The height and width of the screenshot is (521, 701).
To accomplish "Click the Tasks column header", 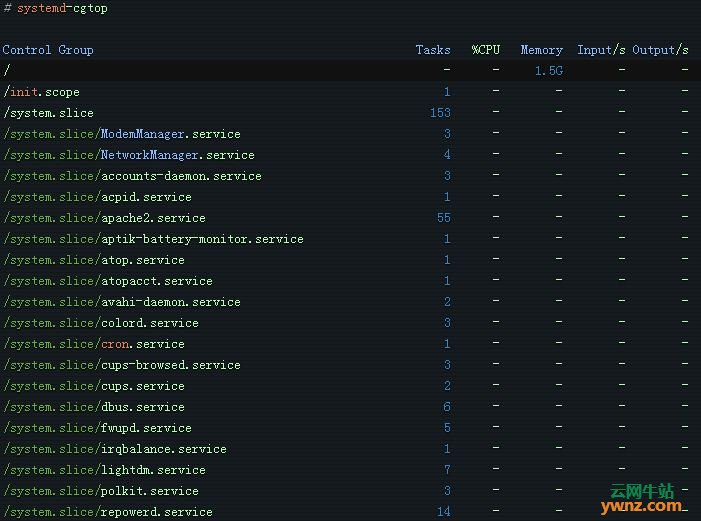I will coord(433,50).
